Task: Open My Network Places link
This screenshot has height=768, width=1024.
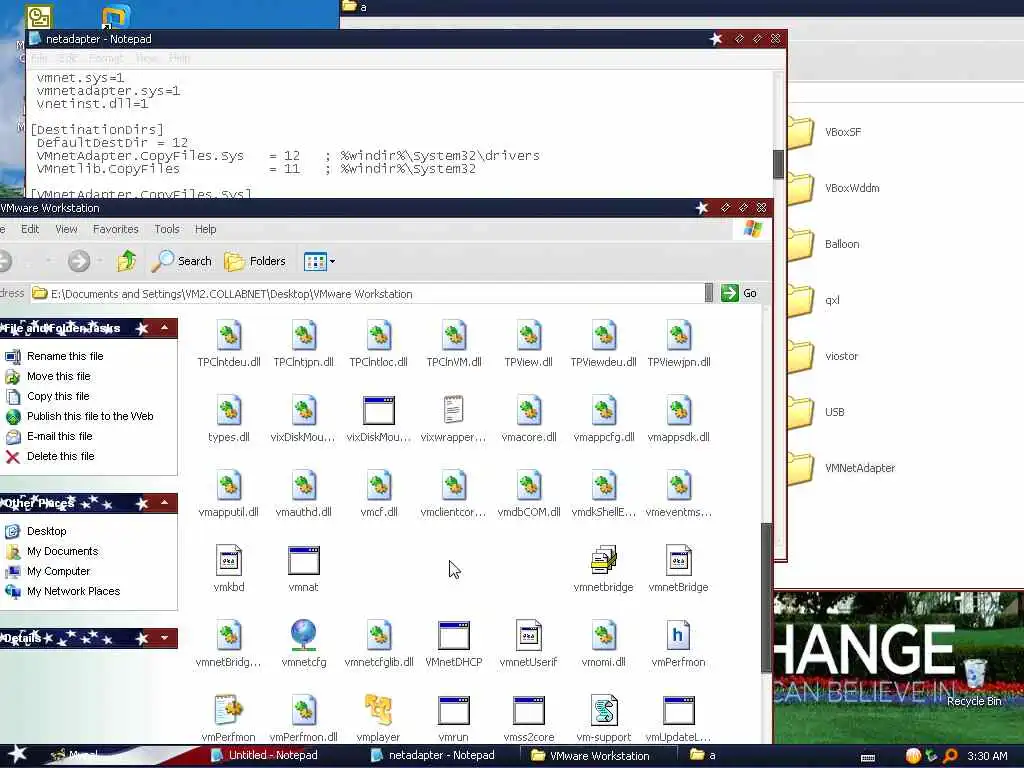Action: 74,591
